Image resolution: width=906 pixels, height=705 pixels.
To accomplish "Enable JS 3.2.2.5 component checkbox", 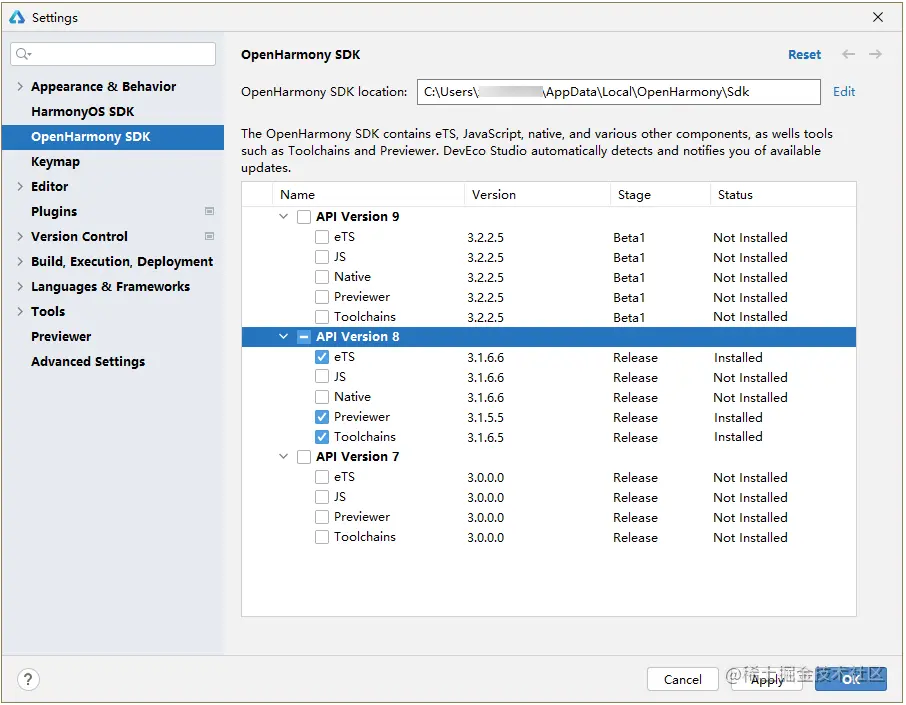I will [x=322, y=257].
